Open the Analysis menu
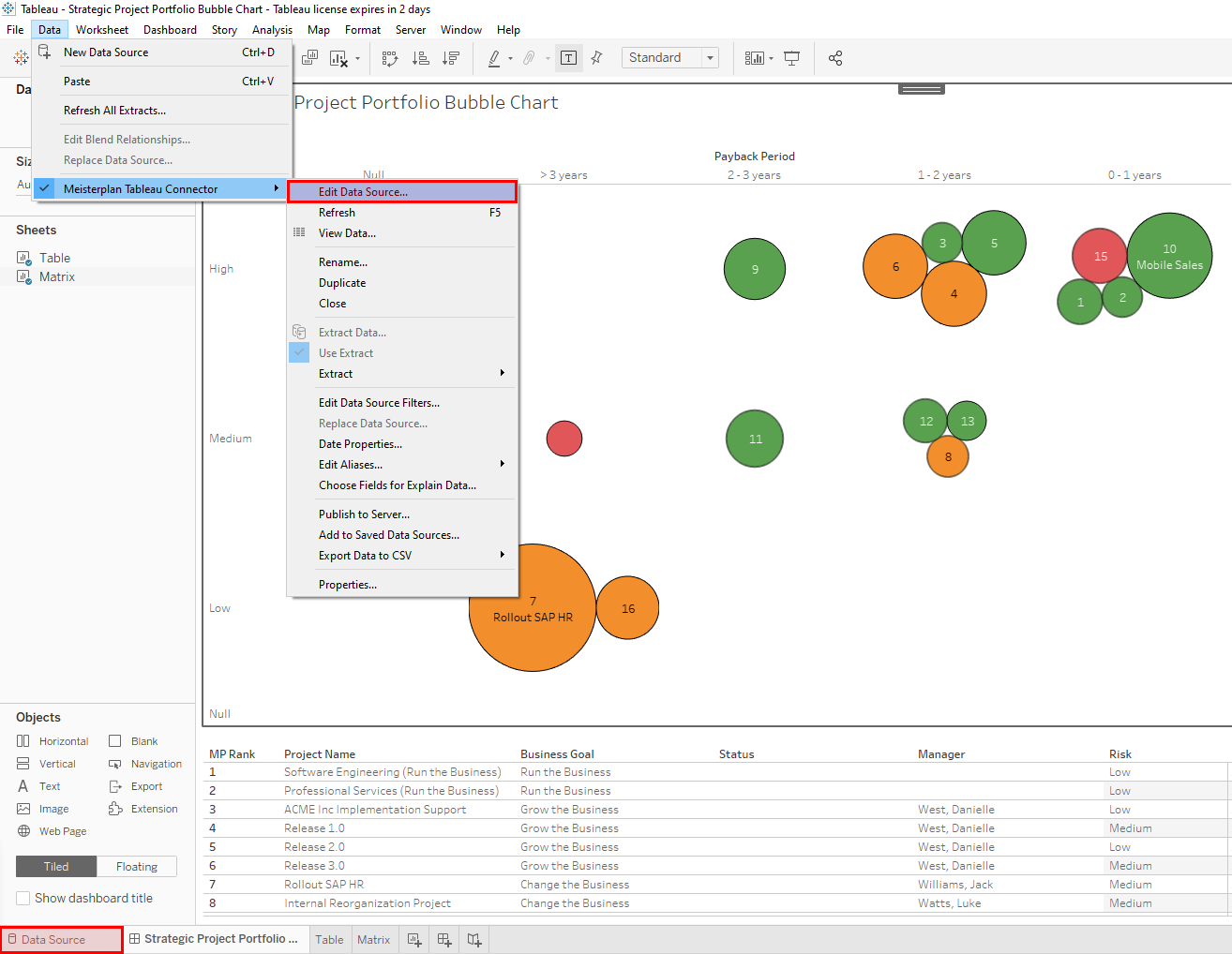The image size is (1232, 954). [272, 30]
